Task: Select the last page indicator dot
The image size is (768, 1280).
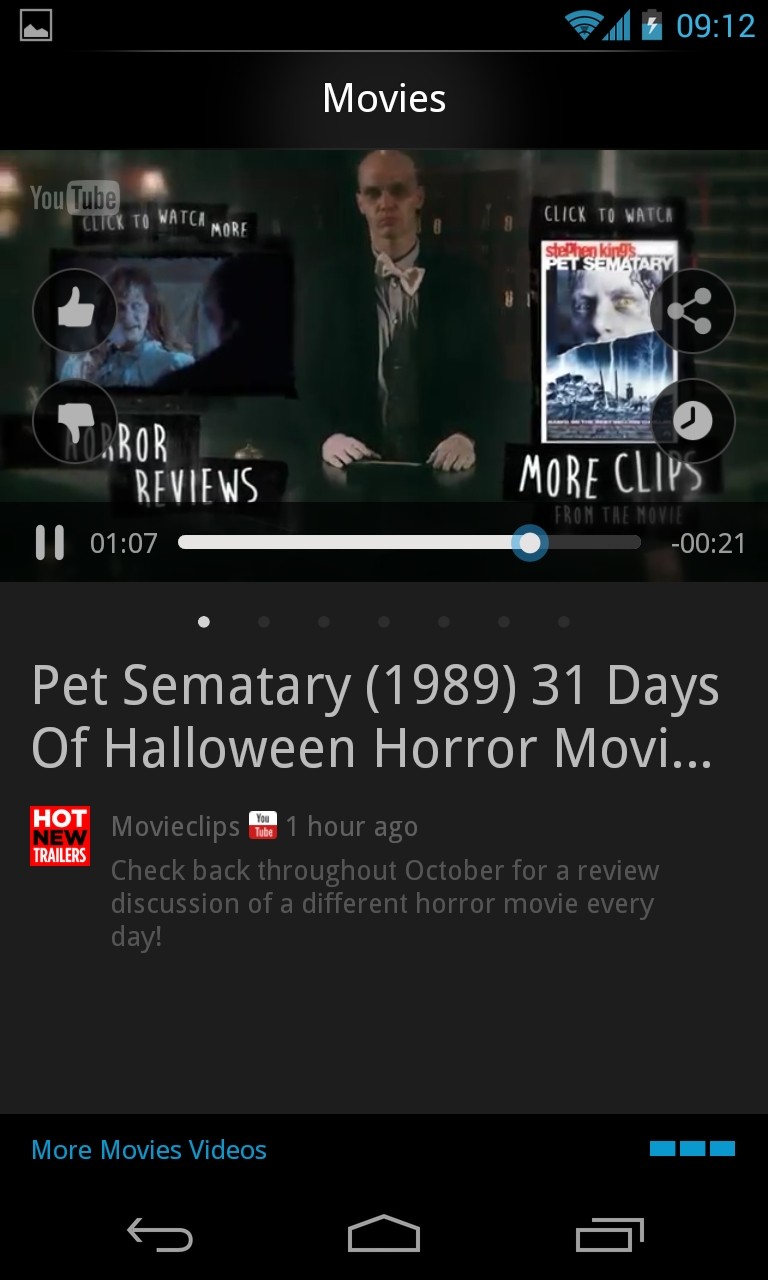Action: [x=564, y=622]
